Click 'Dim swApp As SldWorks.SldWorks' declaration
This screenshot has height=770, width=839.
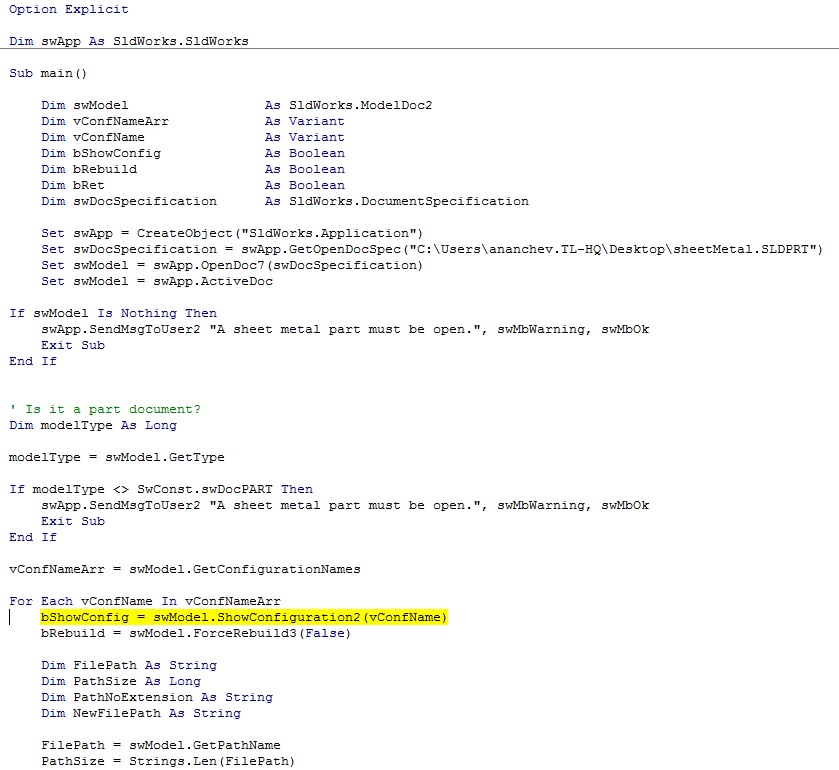128,41
